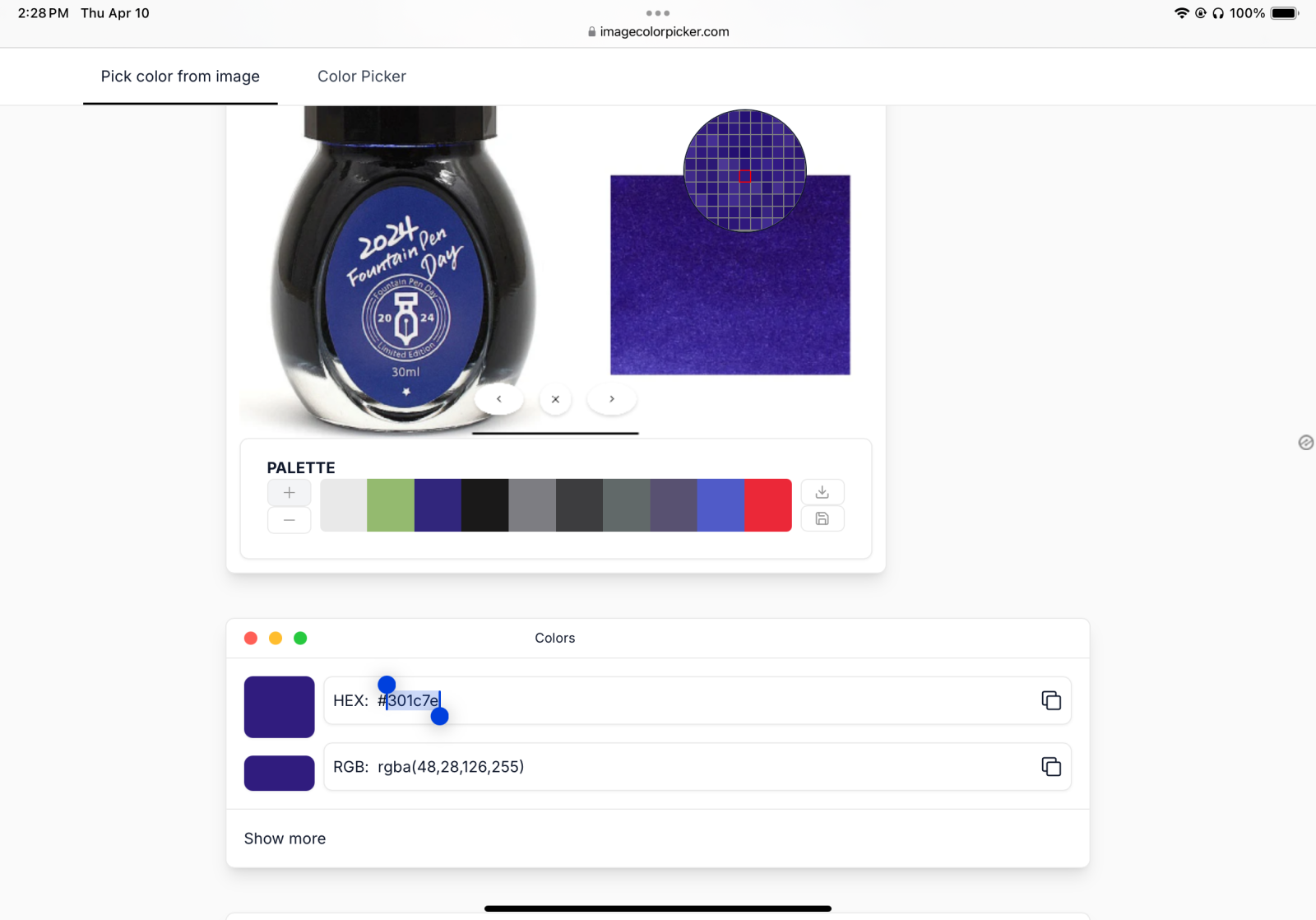Go to previous image with left arrow

tap(498, 399)
